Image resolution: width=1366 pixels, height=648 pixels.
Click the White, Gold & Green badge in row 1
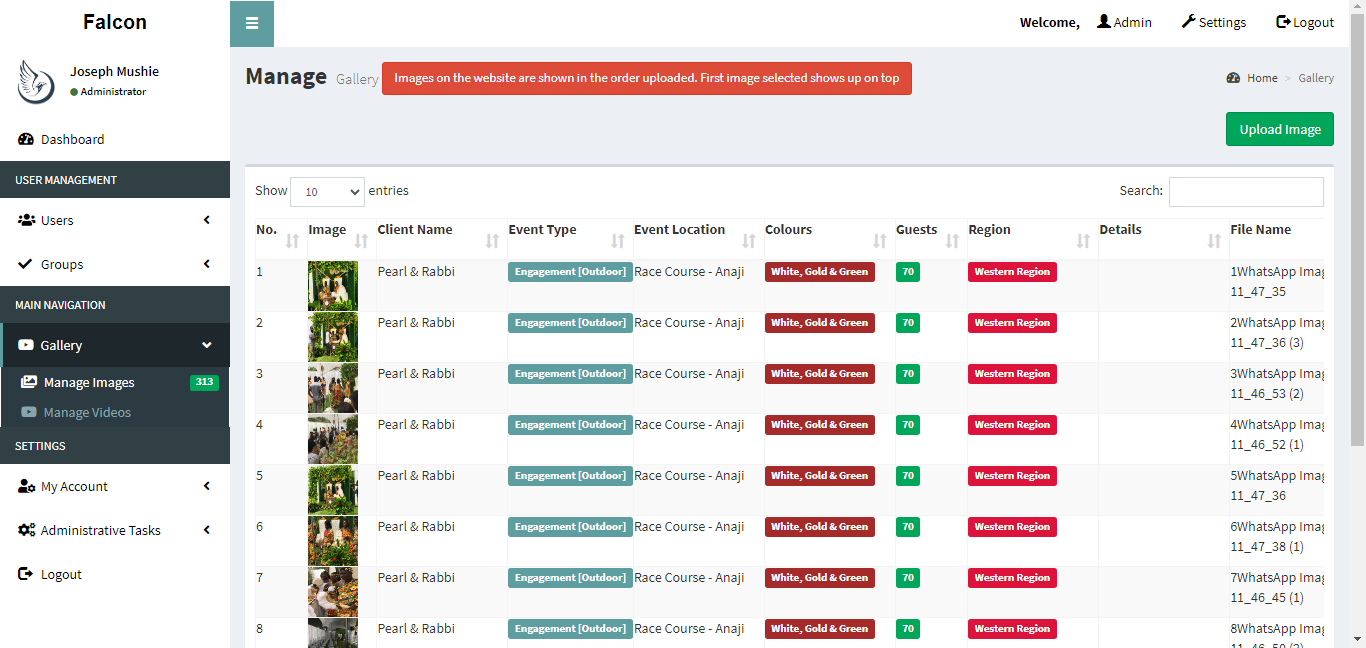tap(819, 272)
